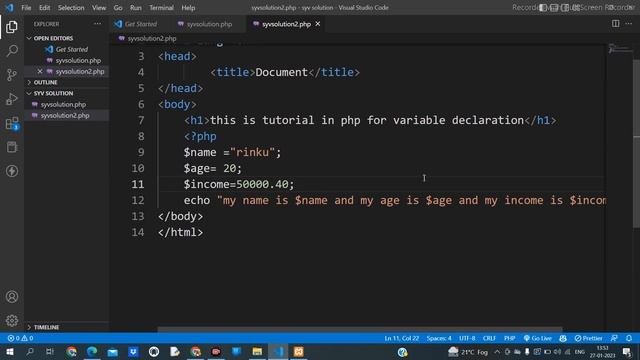The width and height of the screenshot is (640, 360).
Task: Click line number 11 in the gutter
Action: click(x=138, y=184)
